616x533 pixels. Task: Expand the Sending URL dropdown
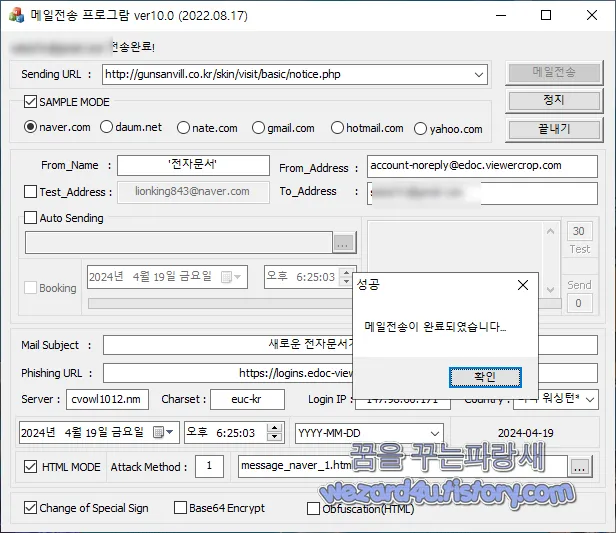coord(478,74)
